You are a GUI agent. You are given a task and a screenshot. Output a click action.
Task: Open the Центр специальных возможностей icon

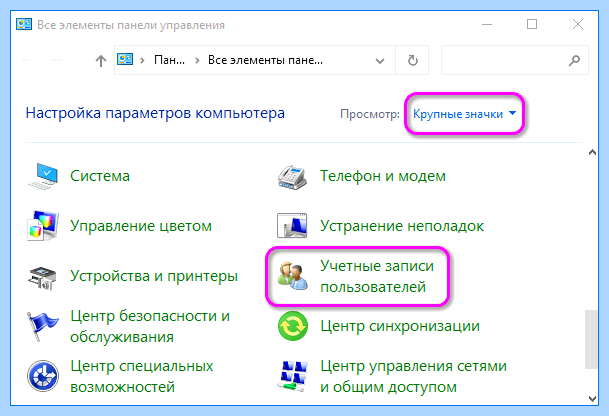(43, 376)
